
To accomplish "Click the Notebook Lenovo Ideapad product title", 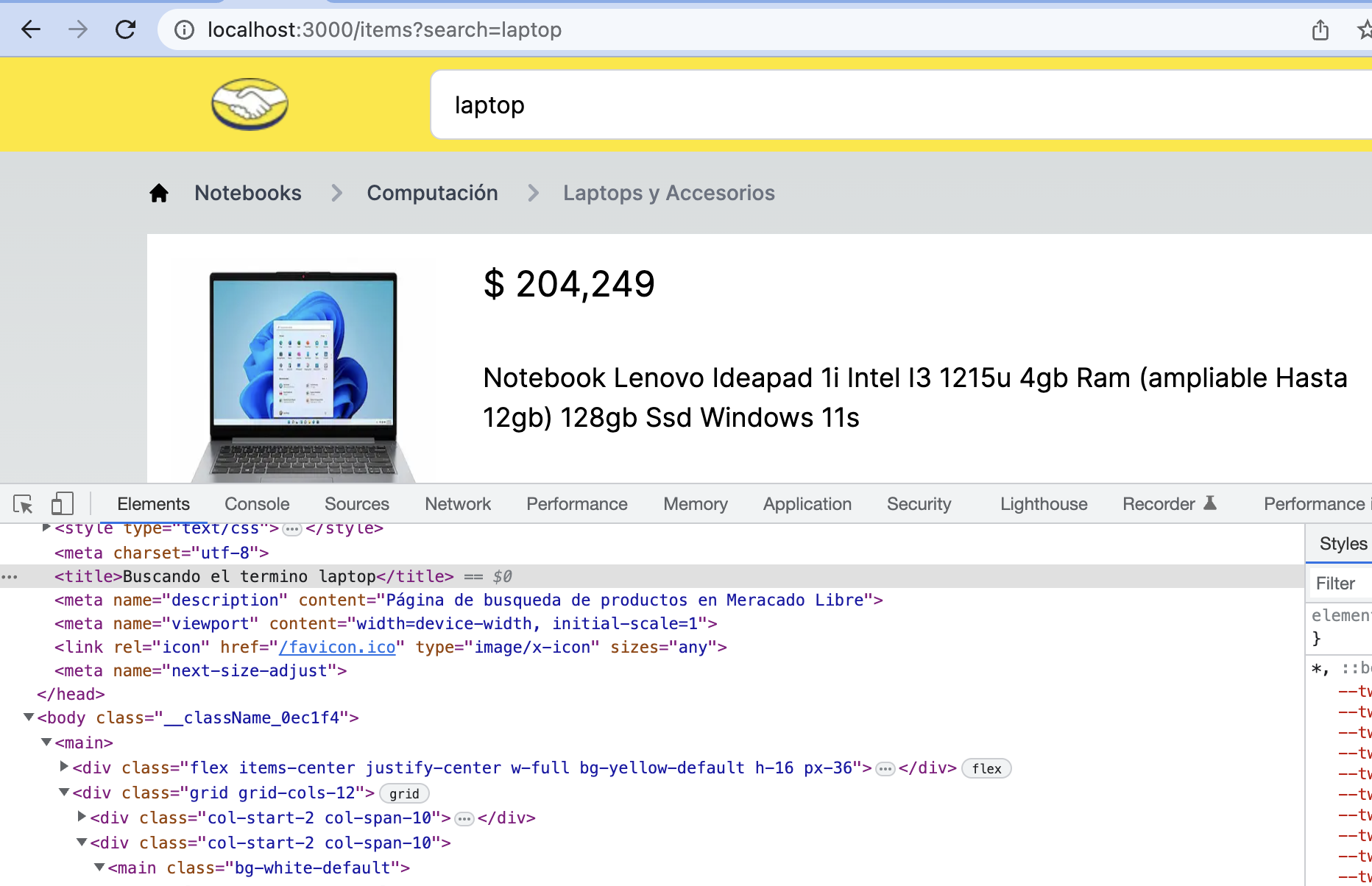I will coord(915,397).
